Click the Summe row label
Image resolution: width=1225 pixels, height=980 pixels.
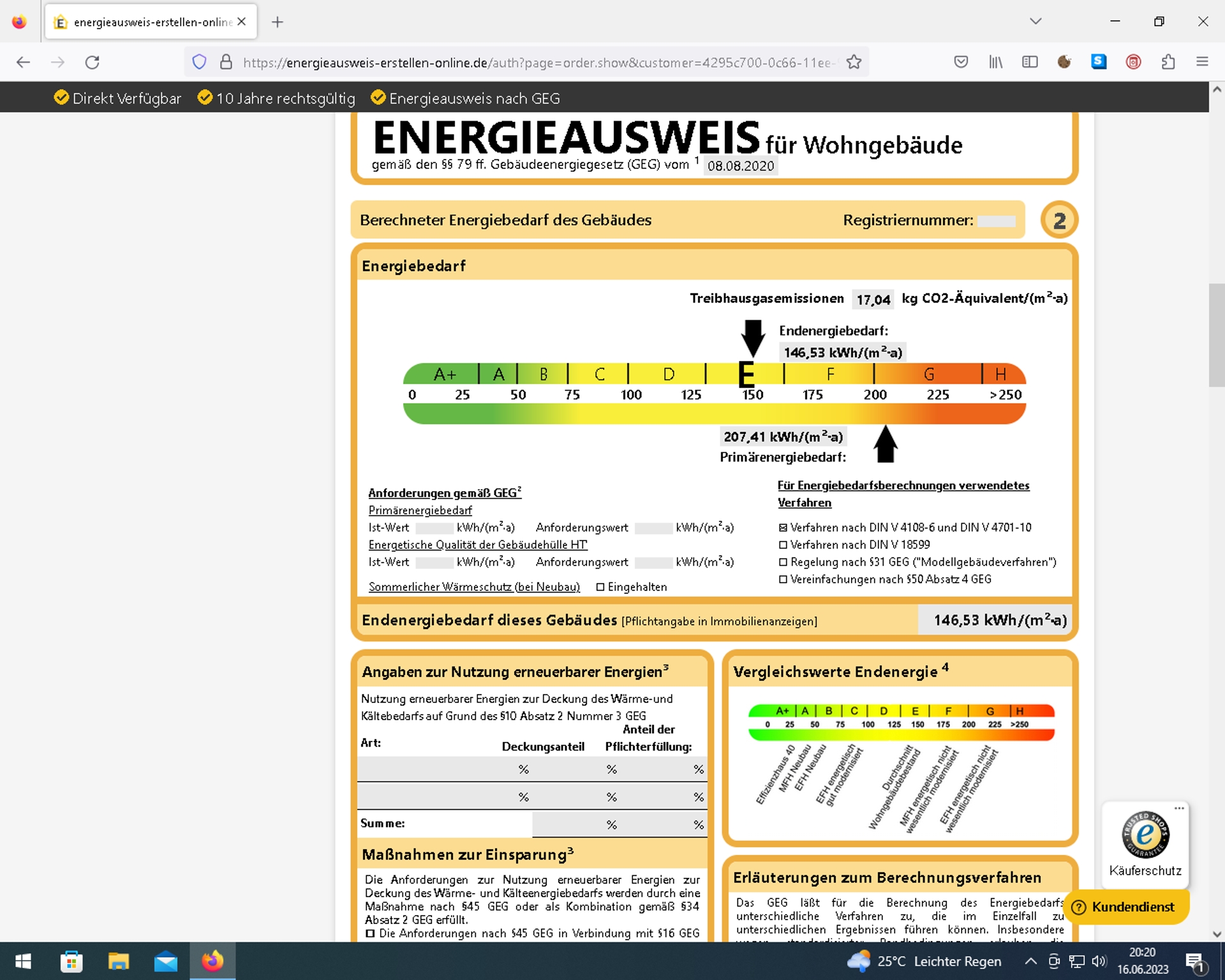[383, 824]
